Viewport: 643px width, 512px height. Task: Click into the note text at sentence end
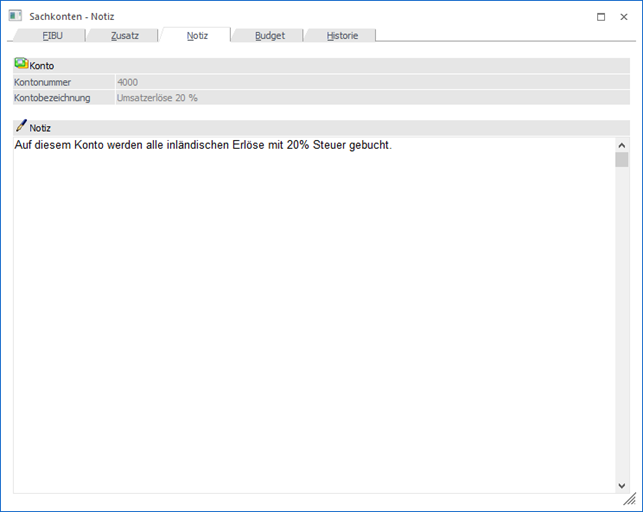392,146
